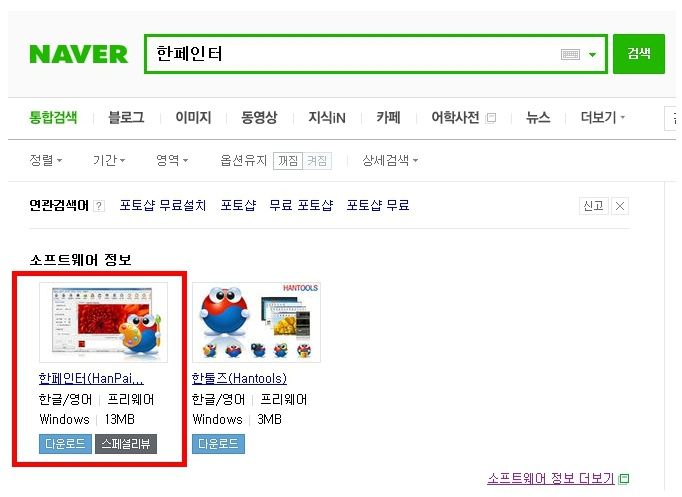The width and height of the screenshot is (682, 497).
Task: Turn 옵션유지 on with 켜짐
Action: (317, 161)
